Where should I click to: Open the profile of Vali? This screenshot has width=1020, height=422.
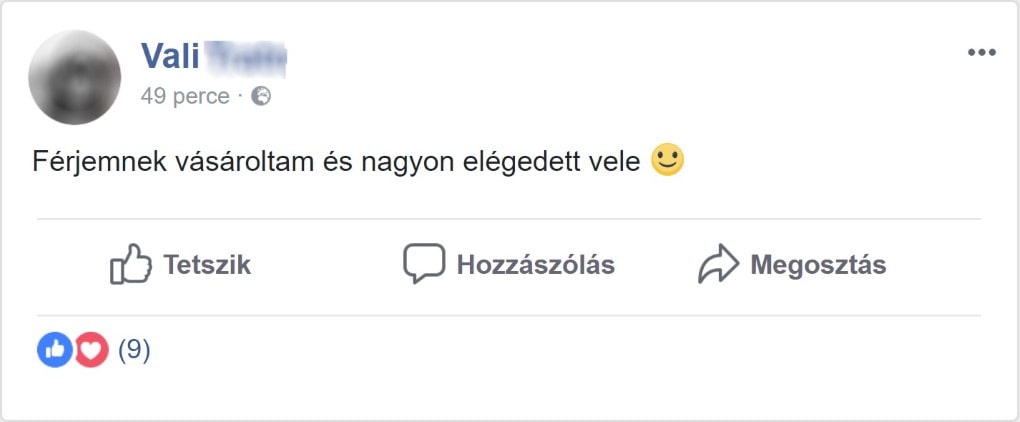(171, 56)
